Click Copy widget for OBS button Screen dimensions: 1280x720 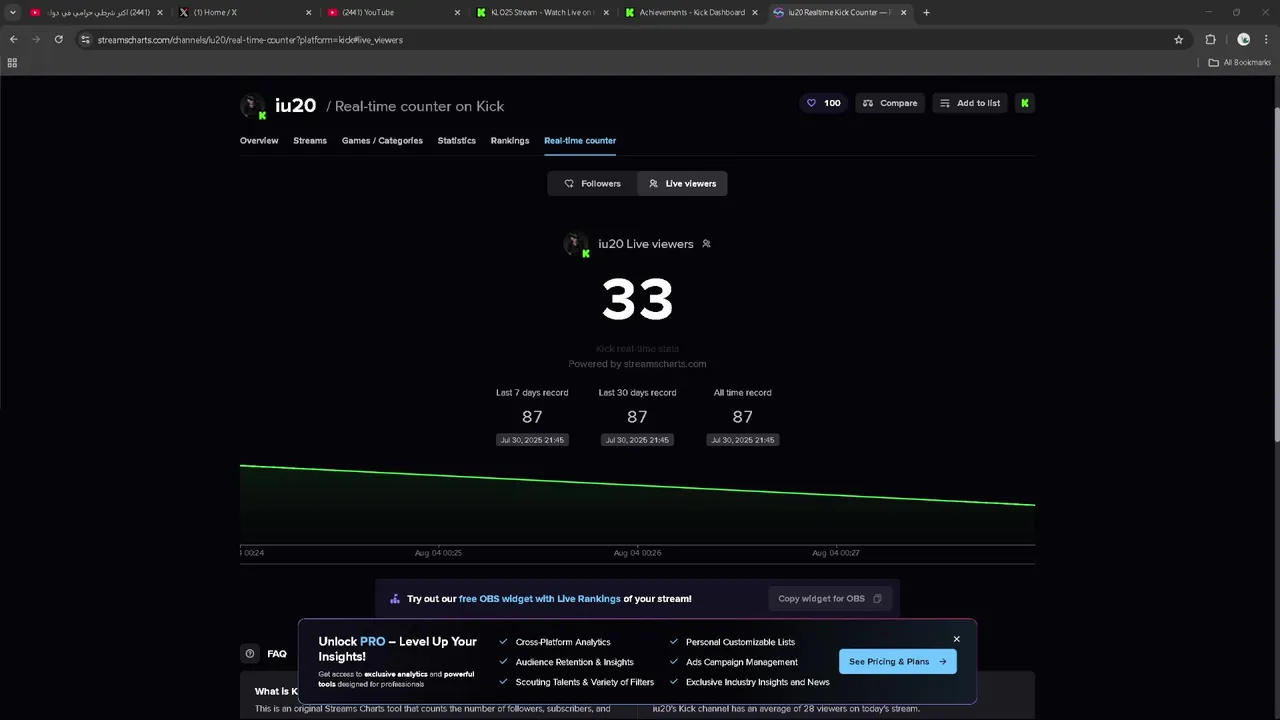pos(829,599)
